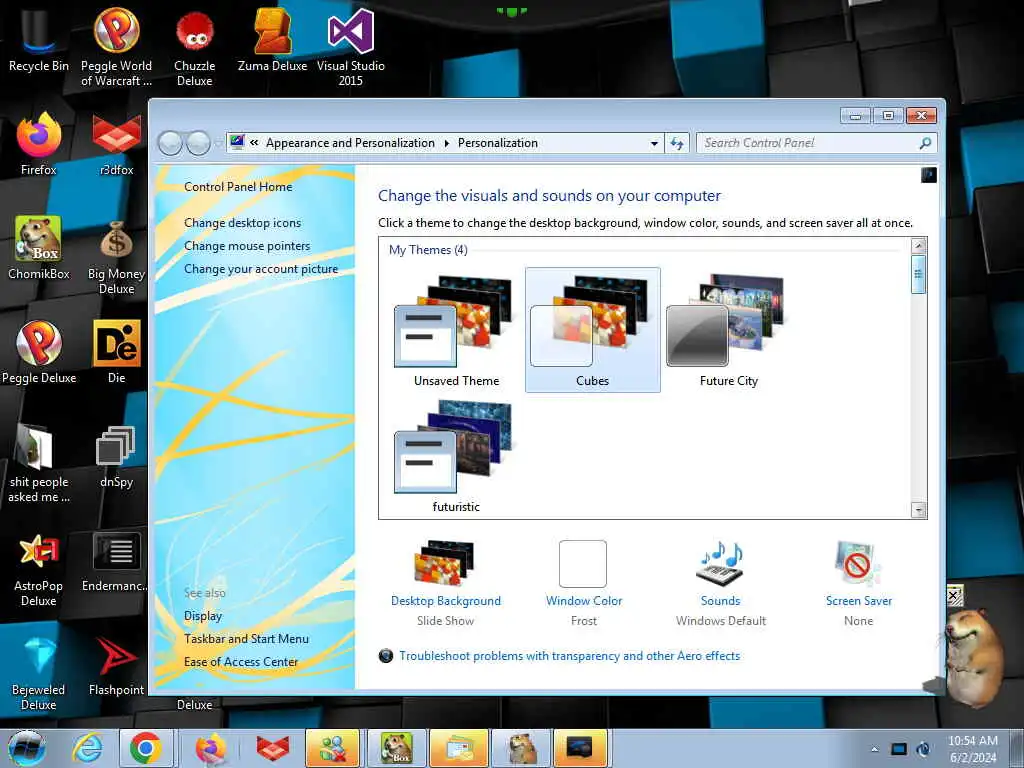
Task: Close the hamster desktop gadget
Action: coord(953,595)
